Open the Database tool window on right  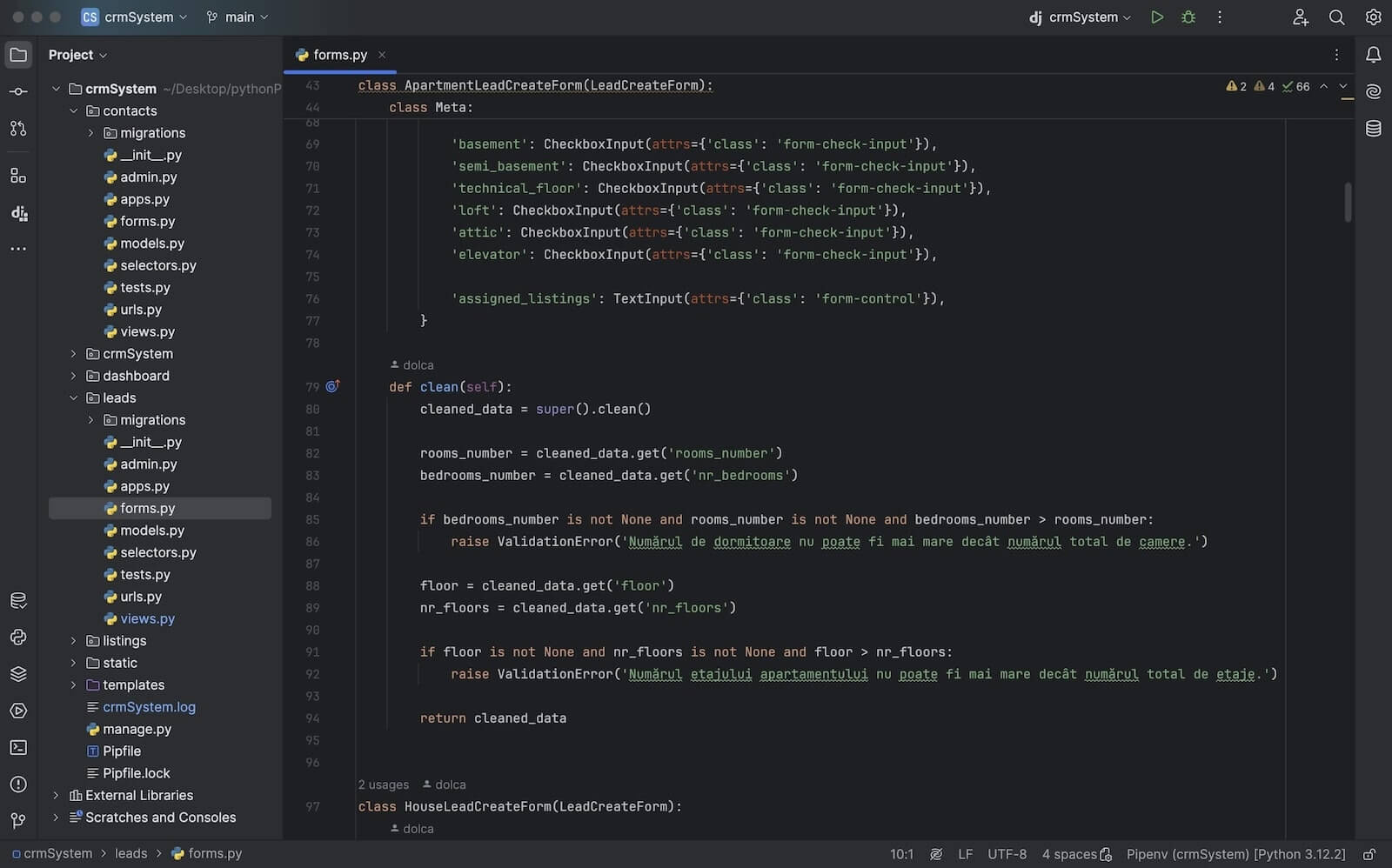click(1373, 129)
